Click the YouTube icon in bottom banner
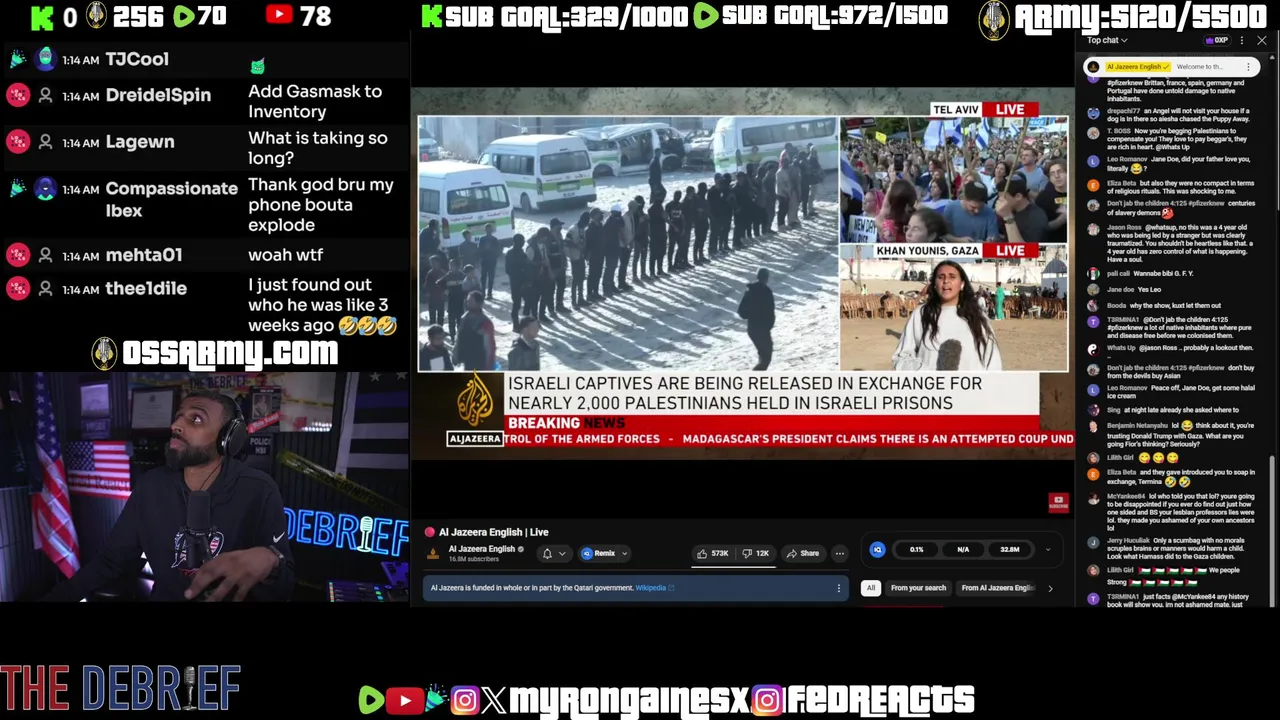Viewport: 1280px width, 720px height. 404,700
